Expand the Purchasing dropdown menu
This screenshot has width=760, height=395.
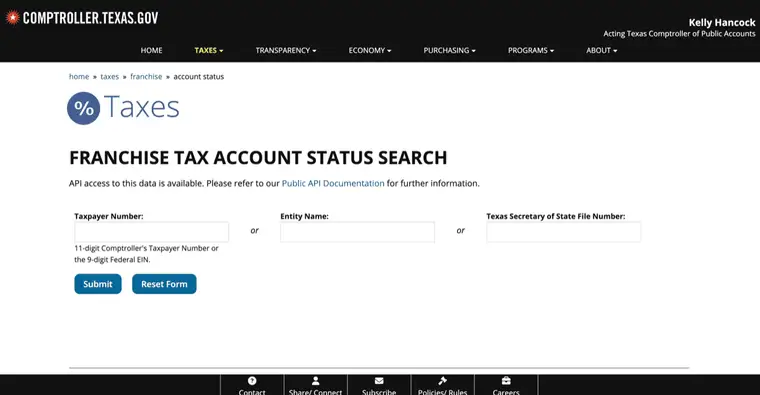(449, 50)
